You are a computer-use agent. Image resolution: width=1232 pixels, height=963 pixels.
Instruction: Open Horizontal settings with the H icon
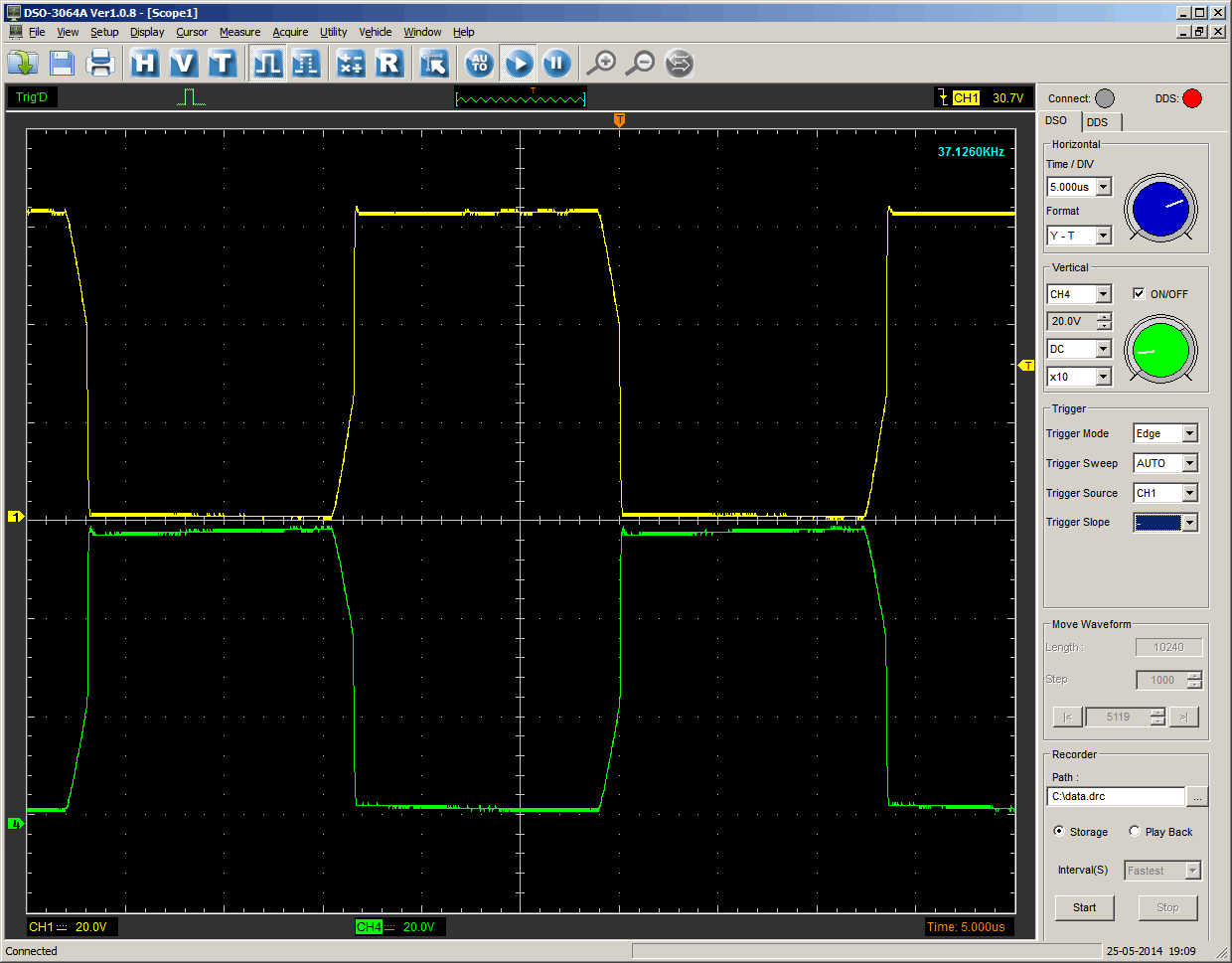(x=145, y=64)
